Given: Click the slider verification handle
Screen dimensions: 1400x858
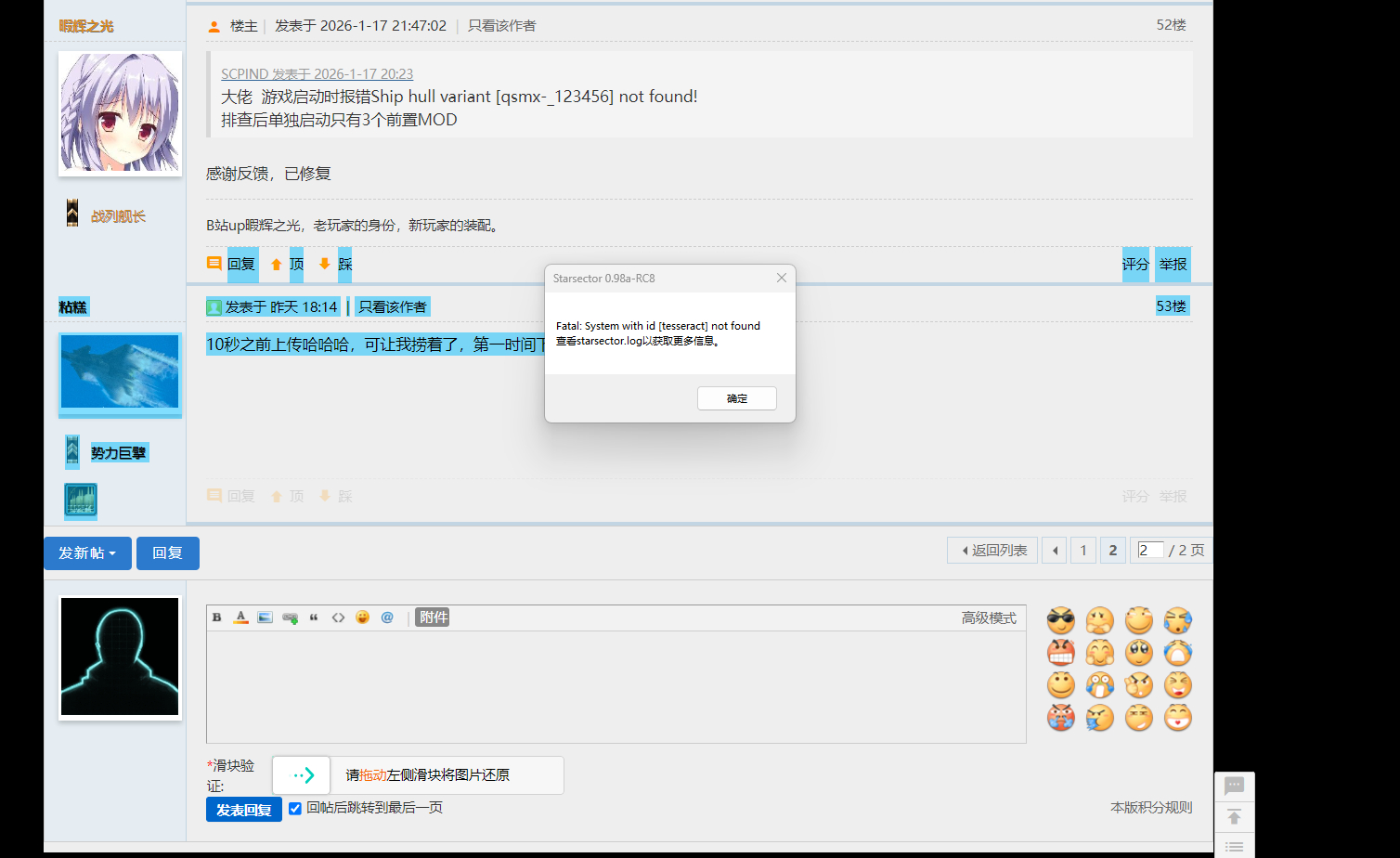Looking at the screenshot, I should 301,774.
